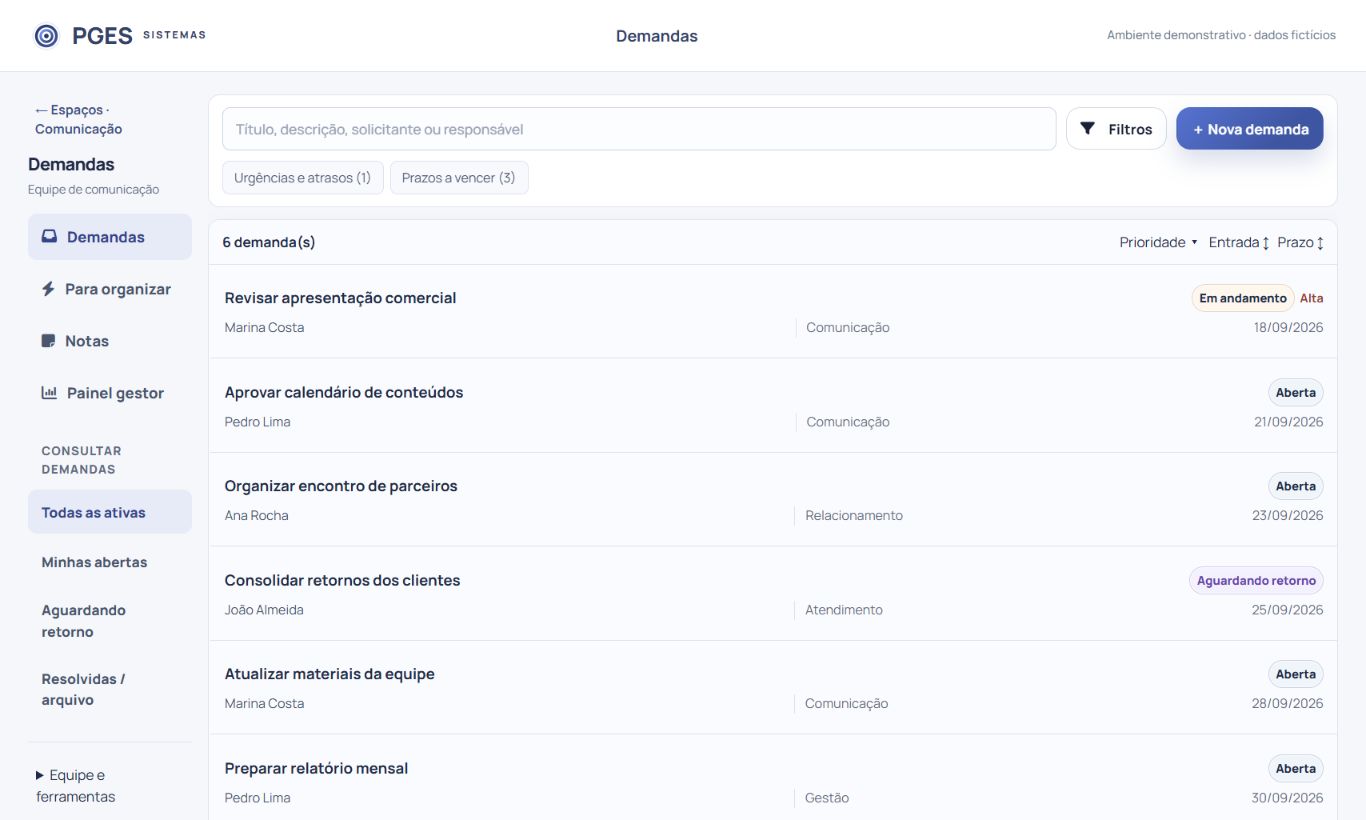This screenshot has width=1366, height=820.
Task: Open demand Preparar relatório mensal
Action: point(773,778)
